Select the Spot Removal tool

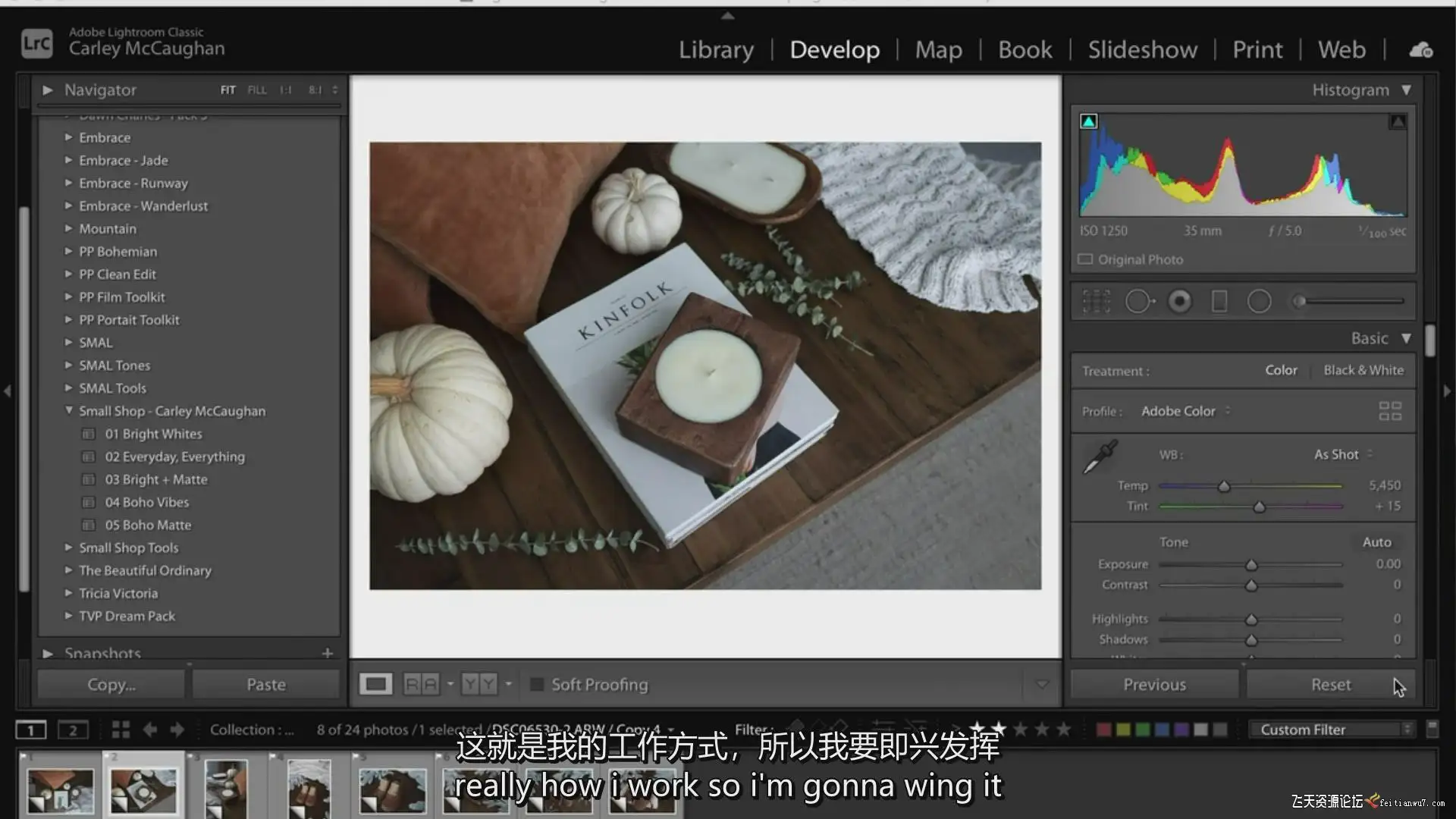(x=1137, y=301)
